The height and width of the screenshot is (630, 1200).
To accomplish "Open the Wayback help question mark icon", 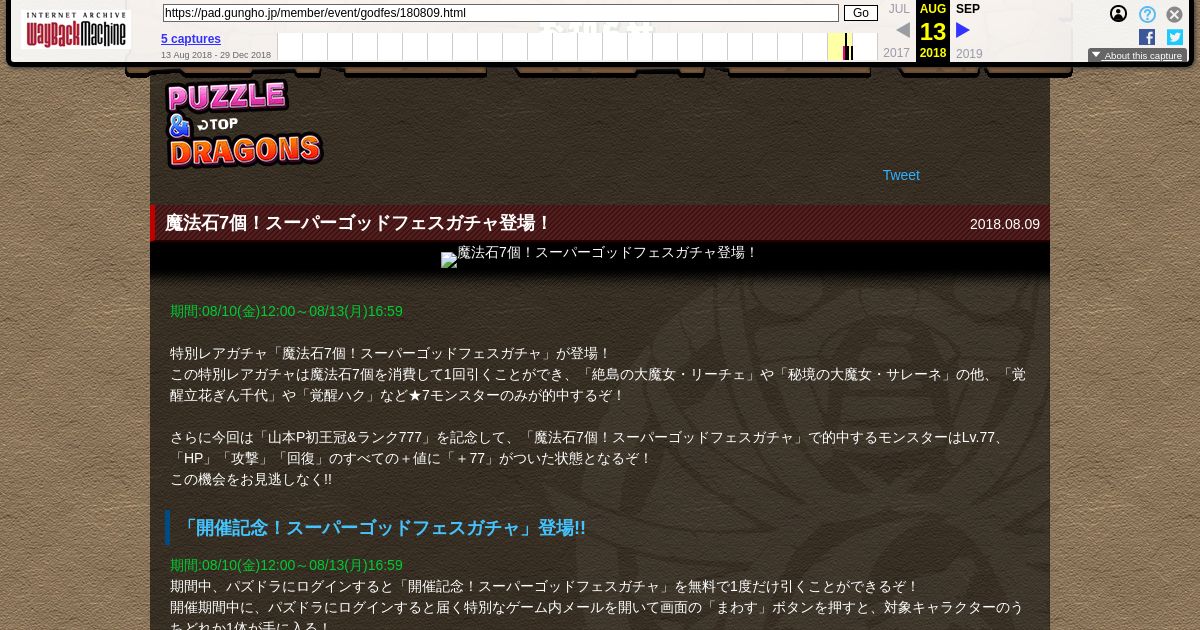I will [x=1147, y=14].
